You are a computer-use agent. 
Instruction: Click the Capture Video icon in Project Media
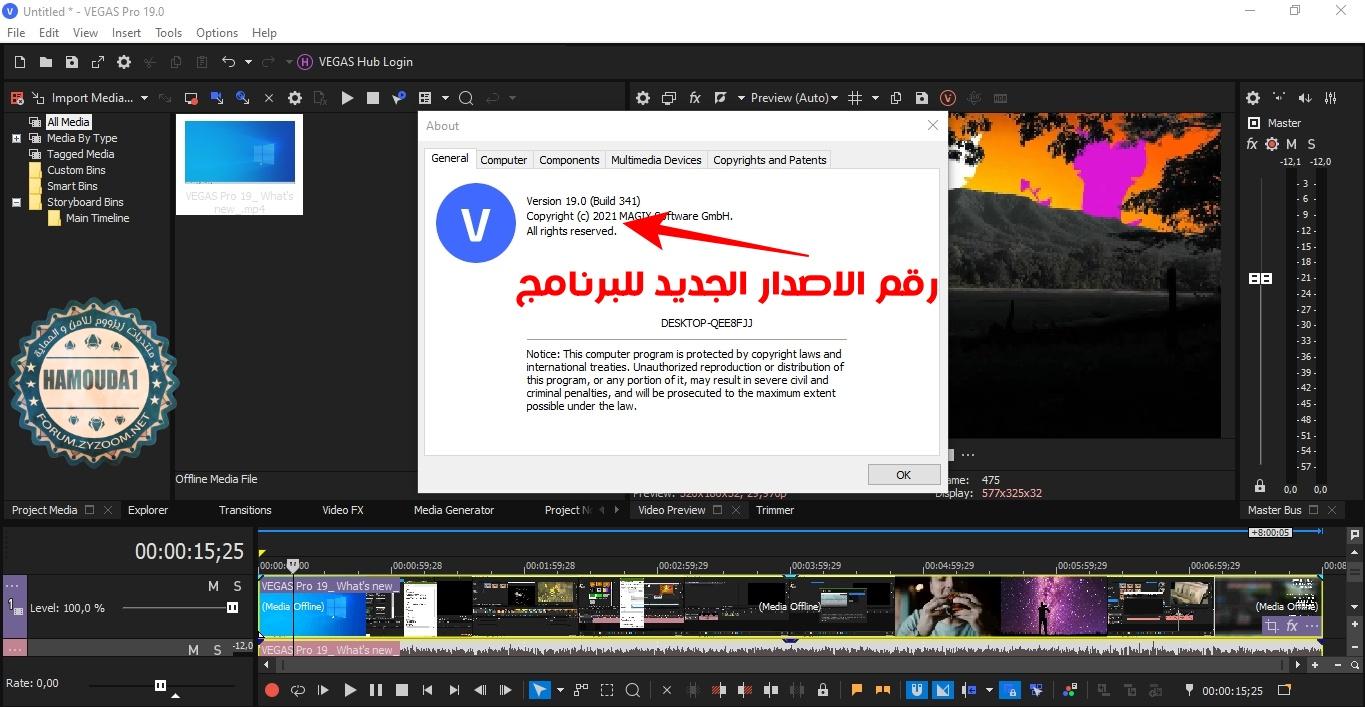click(x=191, y=98)
